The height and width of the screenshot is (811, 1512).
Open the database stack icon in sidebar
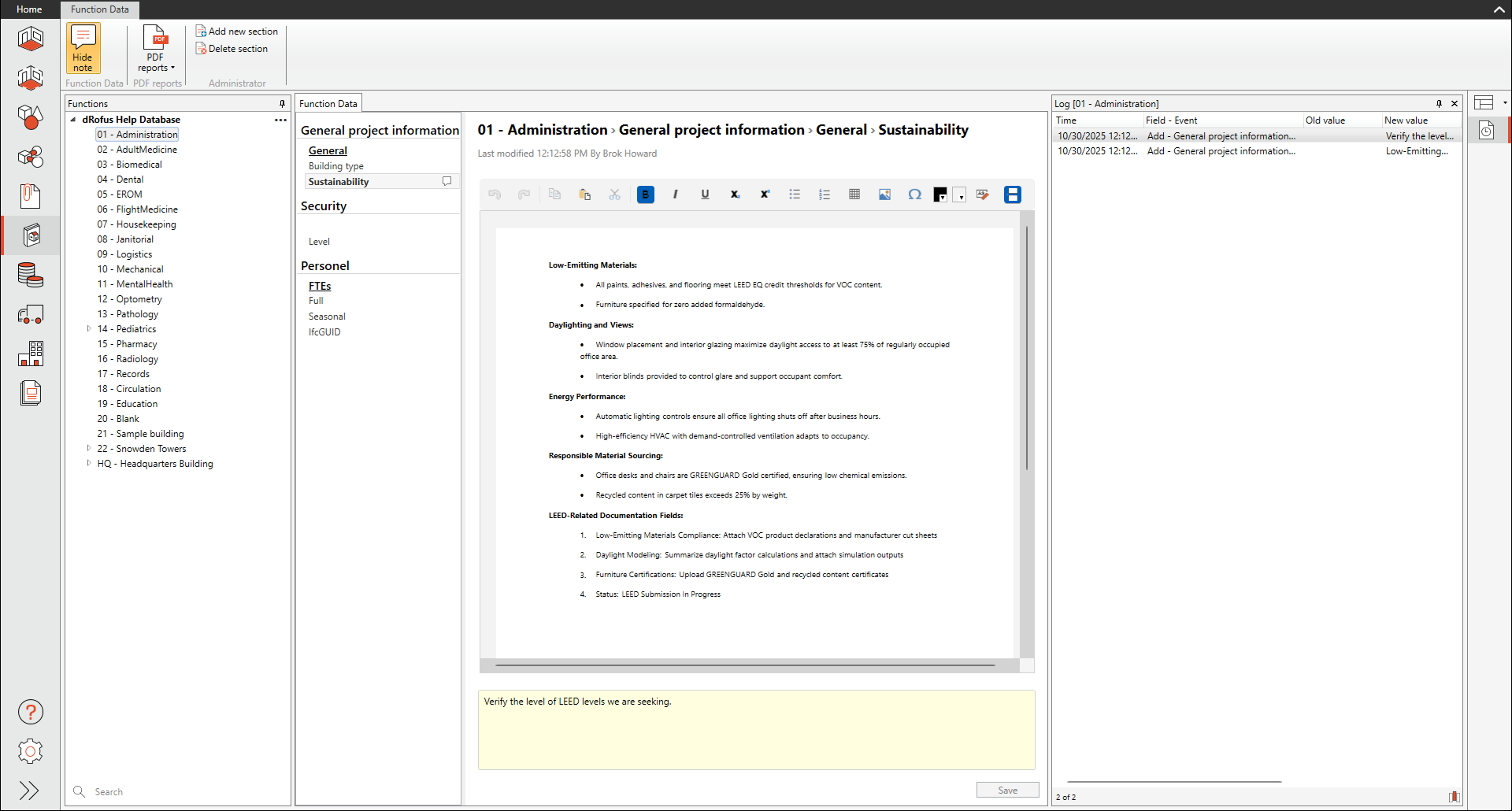click(31, 275)
